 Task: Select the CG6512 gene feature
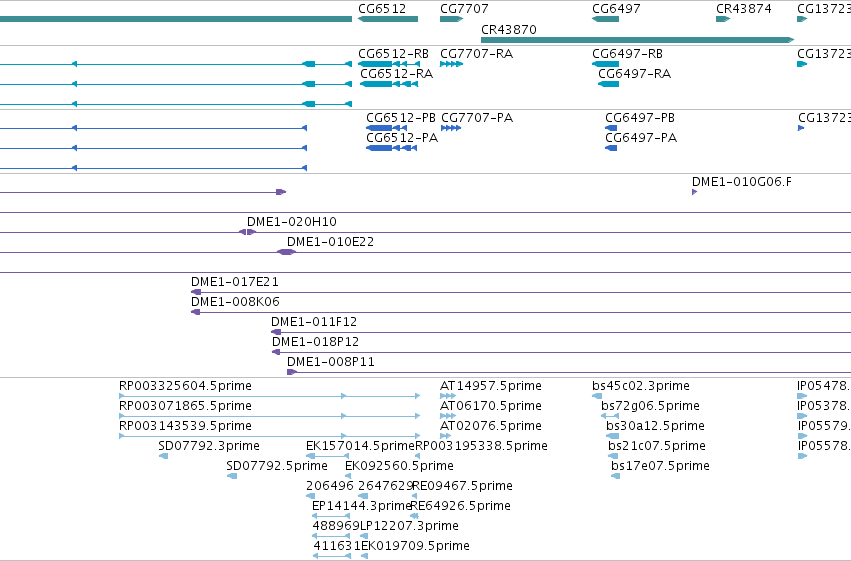388,19
